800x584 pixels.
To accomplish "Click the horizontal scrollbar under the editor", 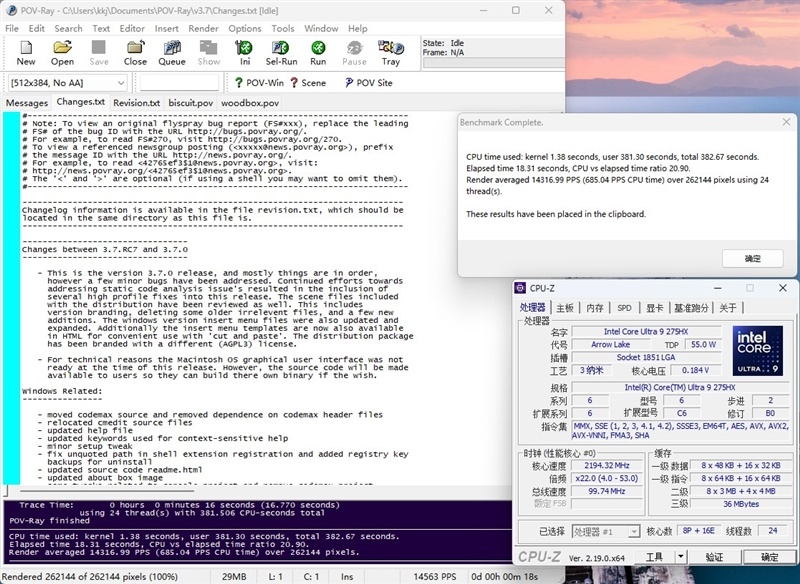I will [107, 491].
